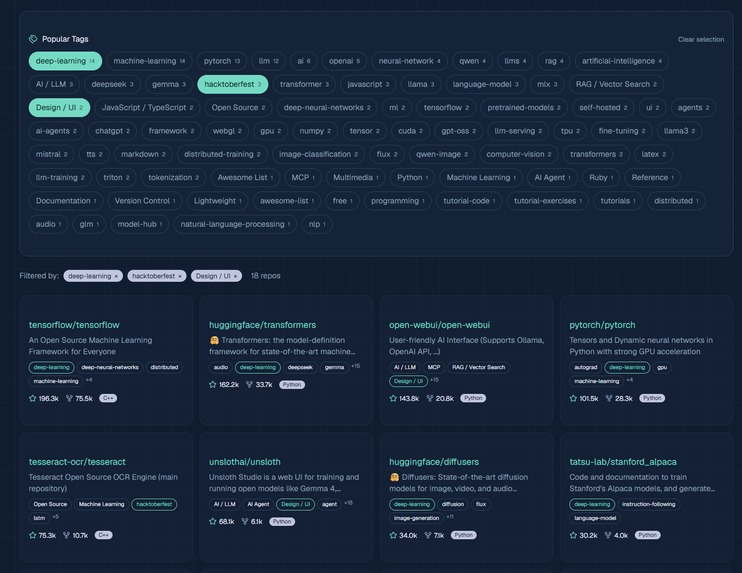
Task: Click instruction-following tag on stanford_alpaca card
Action: 648,504
